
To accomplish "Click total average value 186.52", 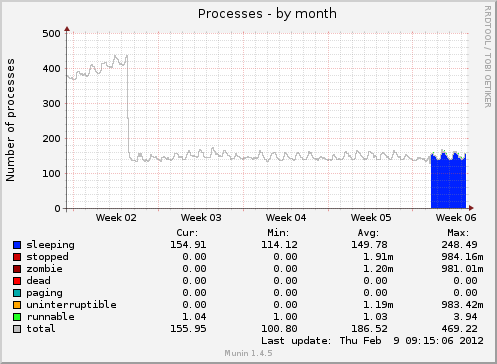I will [369, 329].
